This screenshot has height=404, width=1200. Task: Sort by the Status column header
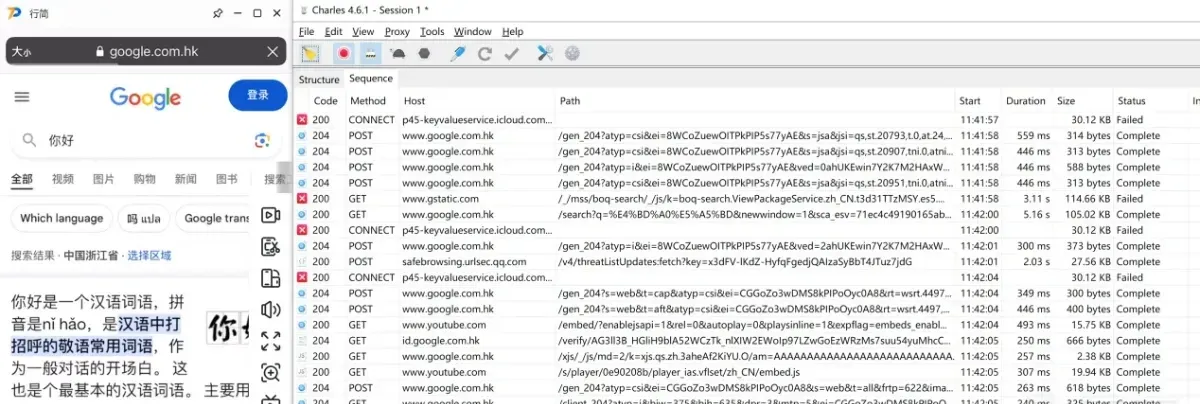(x=1132, y=101)
